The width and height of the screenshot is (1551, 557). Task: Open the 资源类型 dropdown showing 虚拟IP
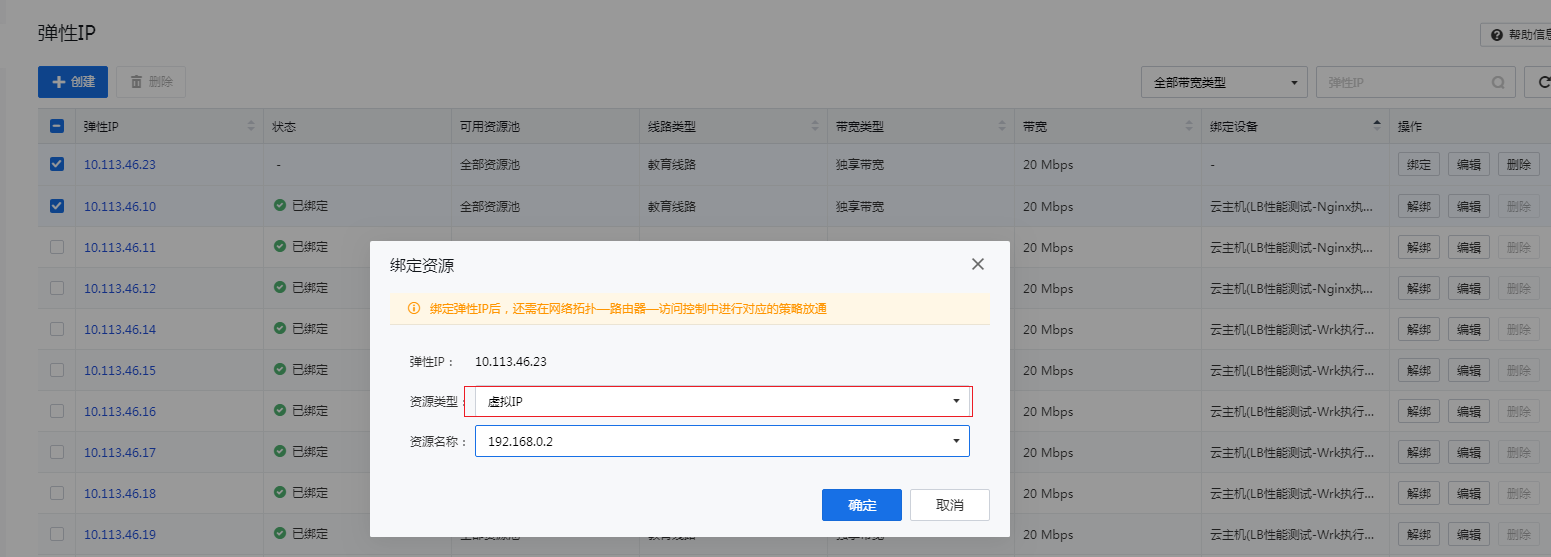coord(722,401)
